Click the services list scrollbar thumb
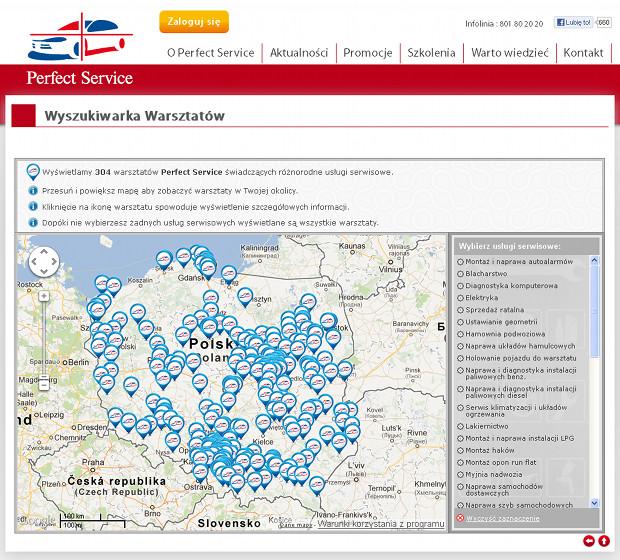 click(594, 311)
